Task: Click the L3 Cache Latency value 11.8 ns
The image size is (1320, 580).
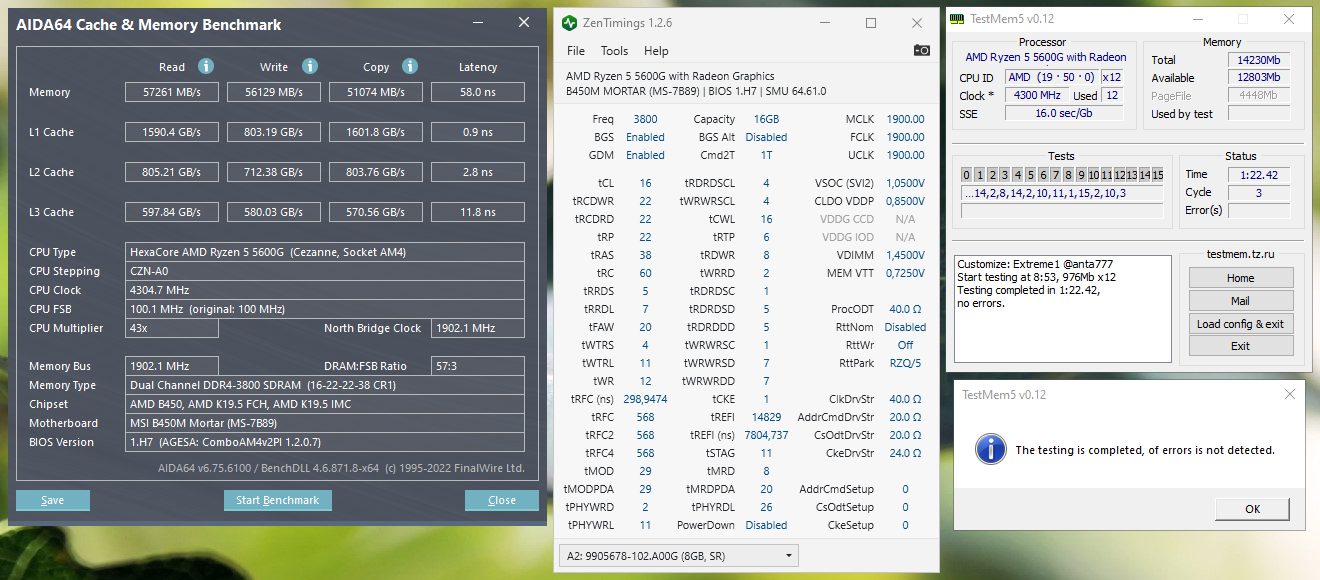Action: tap(477, 212)
